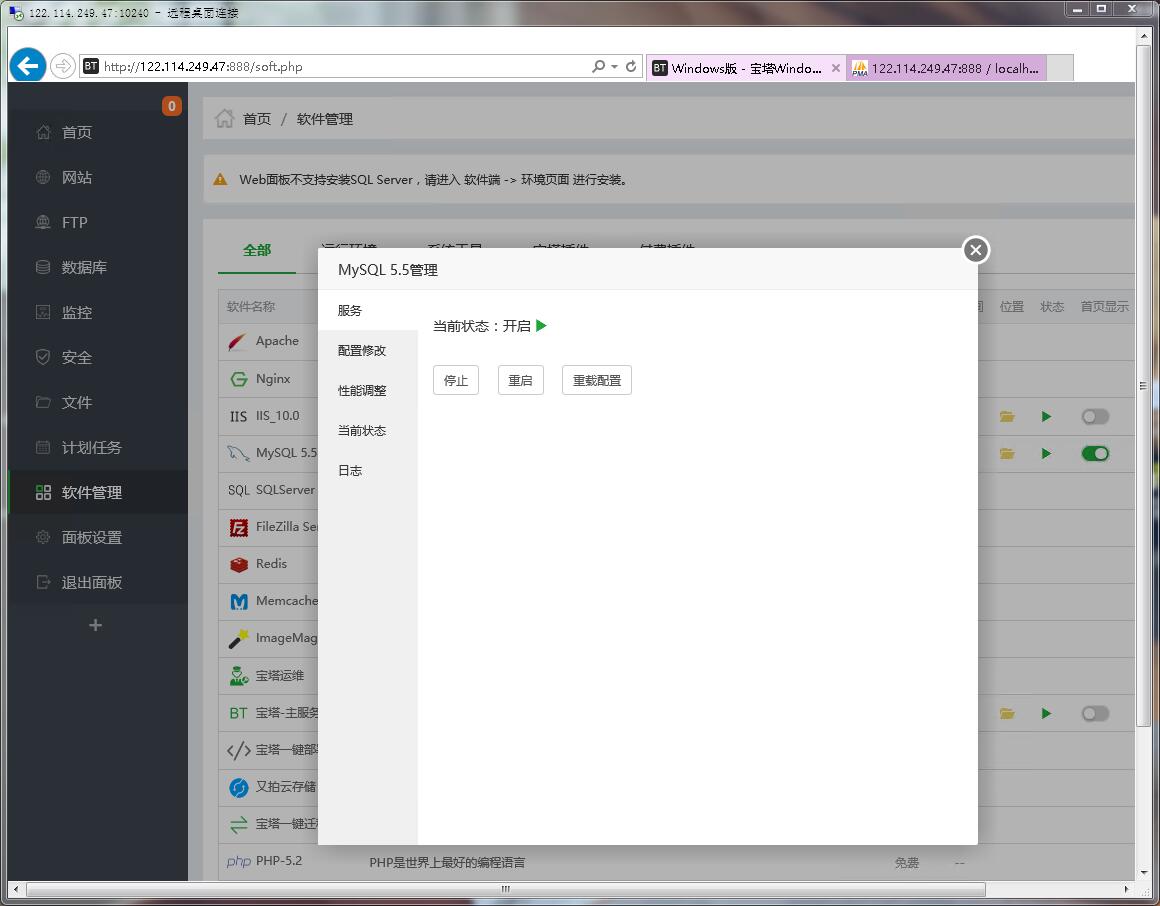The height and width of the screenshot is (906, 1160).
Task: Open the 性能调整 section
Action: (x=368, y=391)
